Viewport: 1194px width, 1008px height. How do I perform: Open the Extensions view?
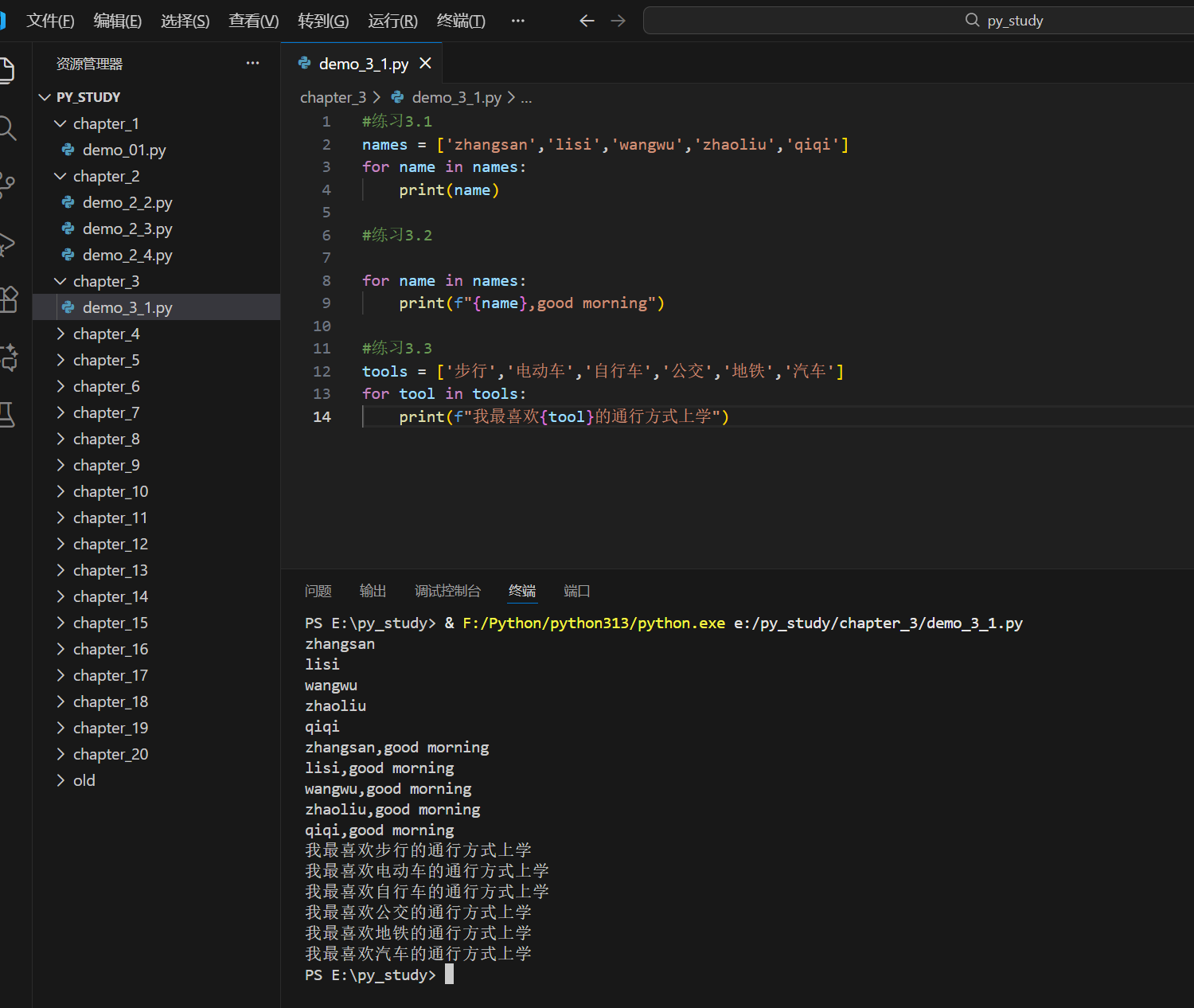coord(8,299)
